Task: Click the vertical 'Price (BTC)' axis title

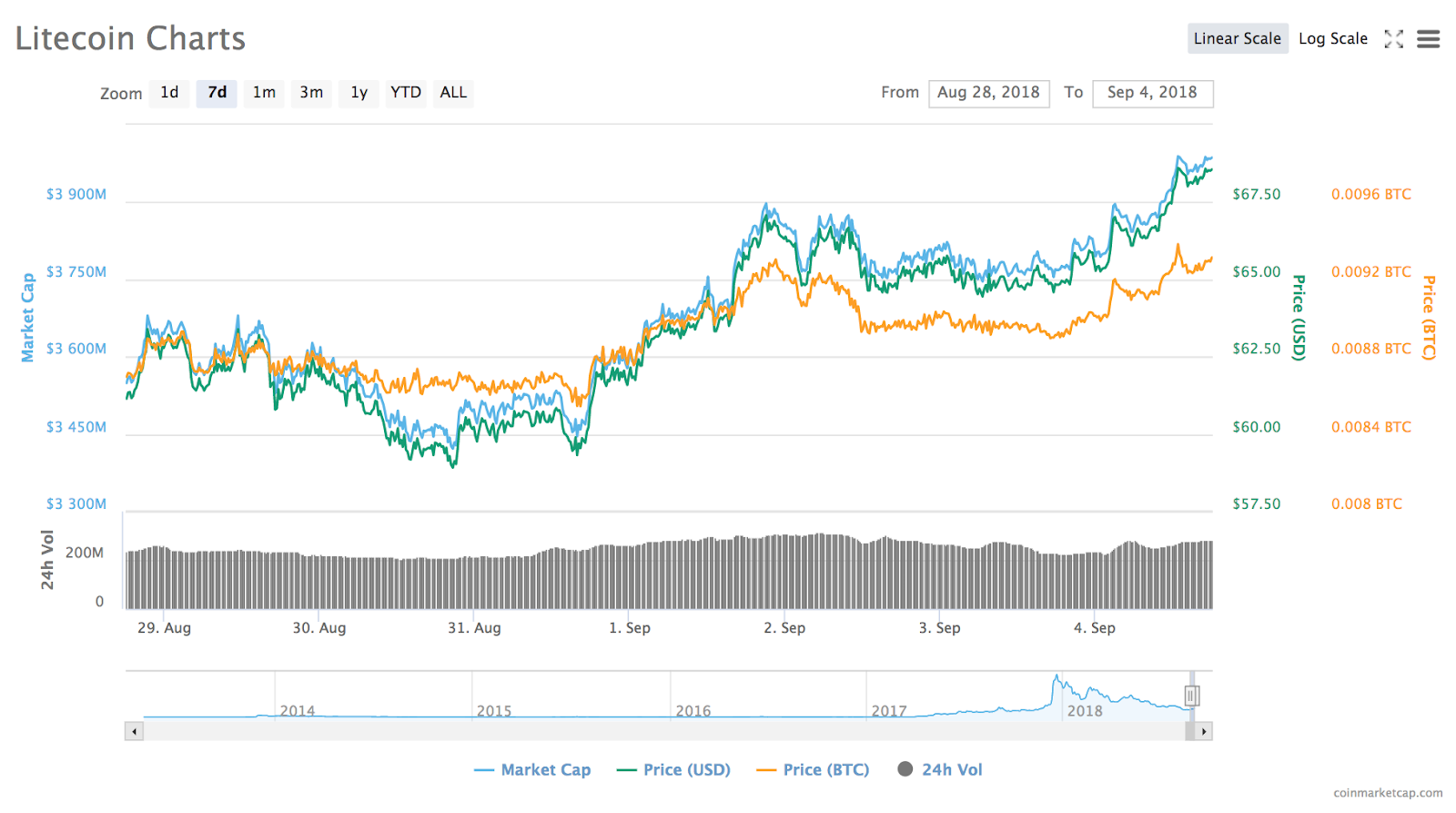Action: 1429,318
